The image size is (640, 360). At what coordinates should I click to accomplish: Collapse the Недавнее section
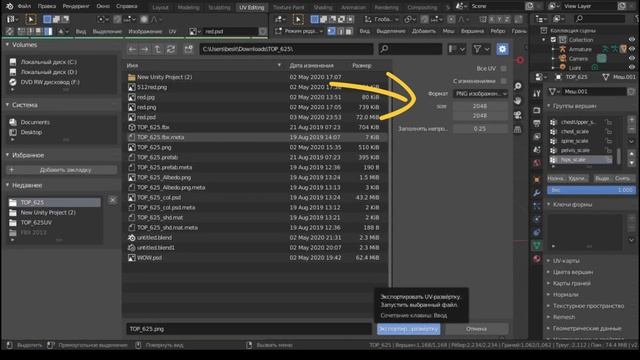tap(7, 185)
